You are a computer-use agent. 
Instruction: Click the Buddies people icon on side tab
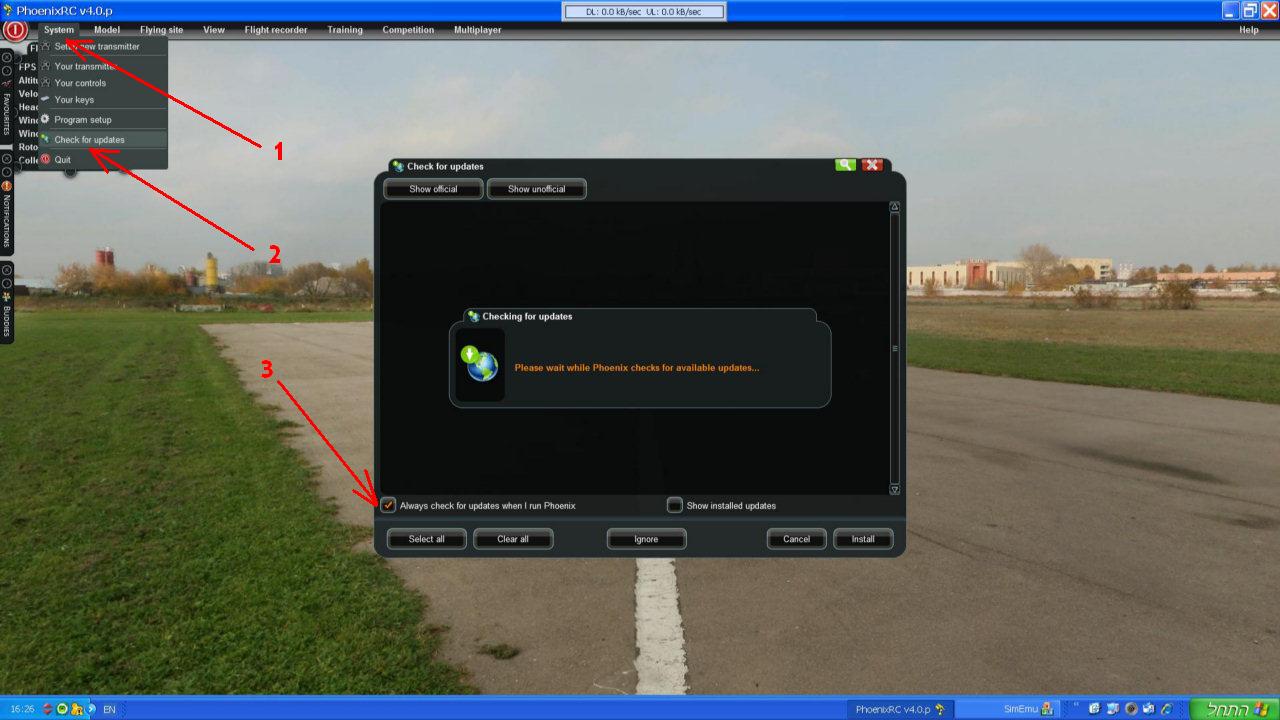point(7,297)
